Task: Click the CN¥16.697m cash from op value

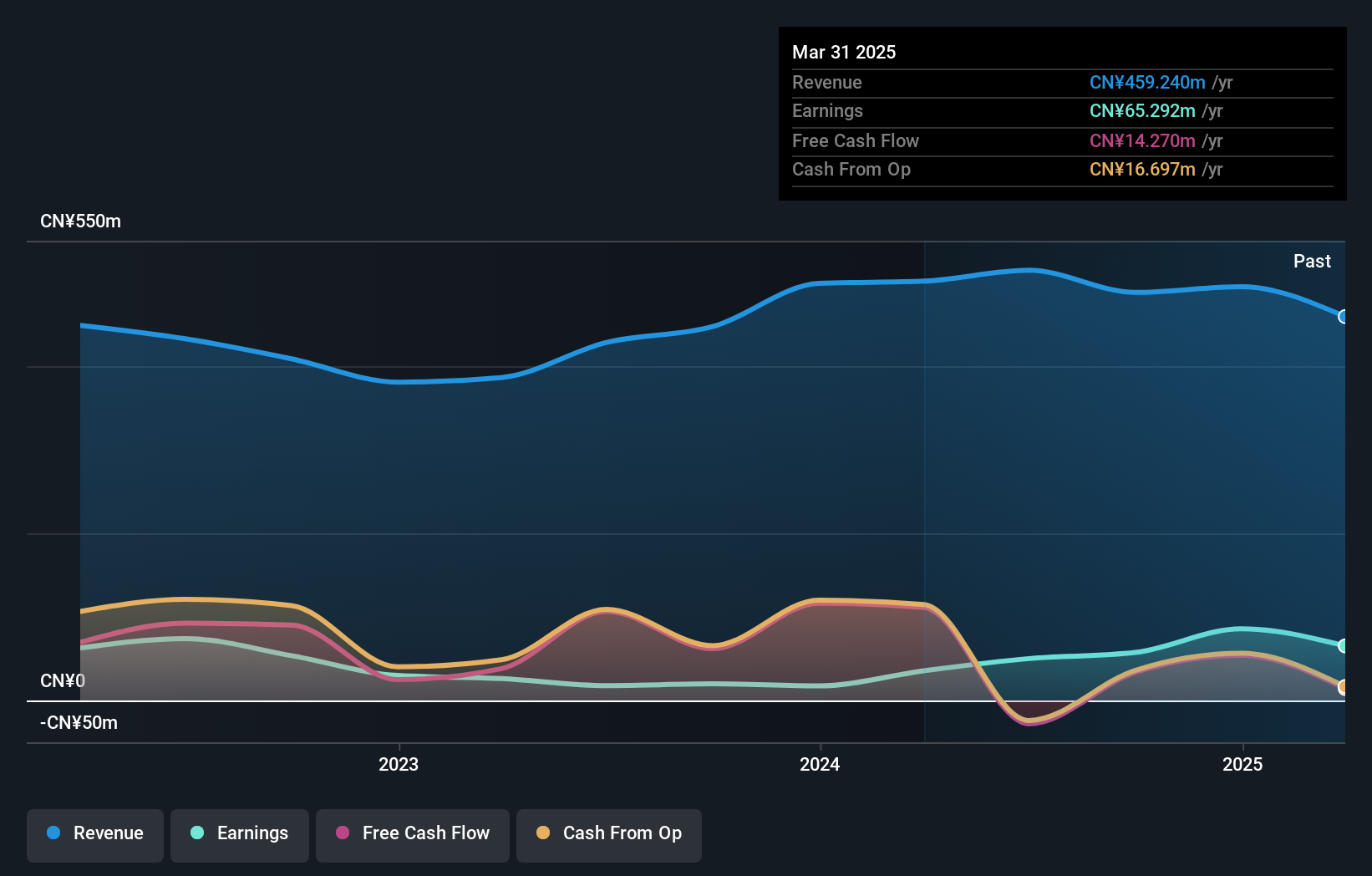Action: click(1142, 170)
